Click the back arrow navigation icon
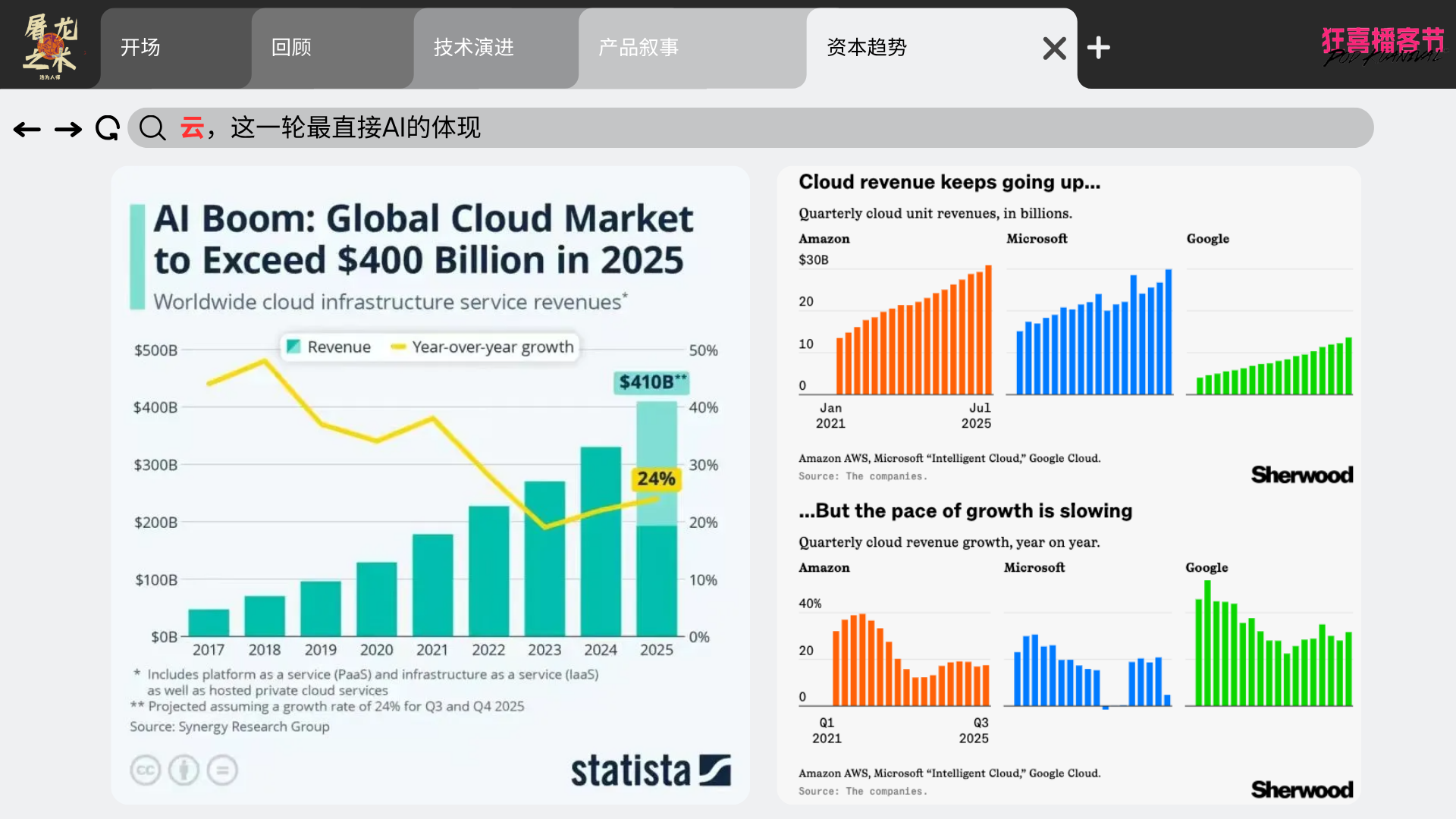This screenshot has height=819, width=1456. coord(27,130)
